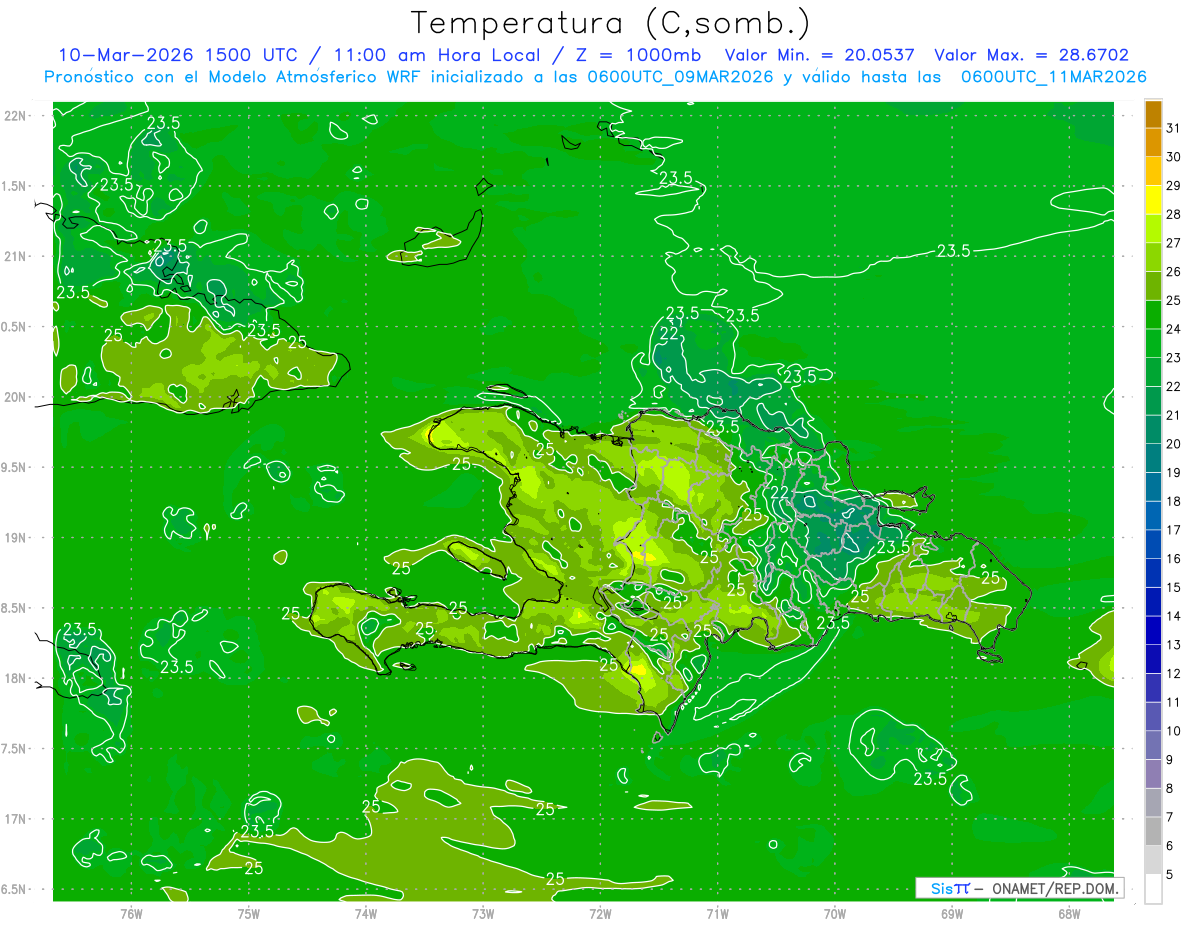The image size is (1200, 927).
Task: Click the '74W' longitude axis label
Action: point(366,914)
